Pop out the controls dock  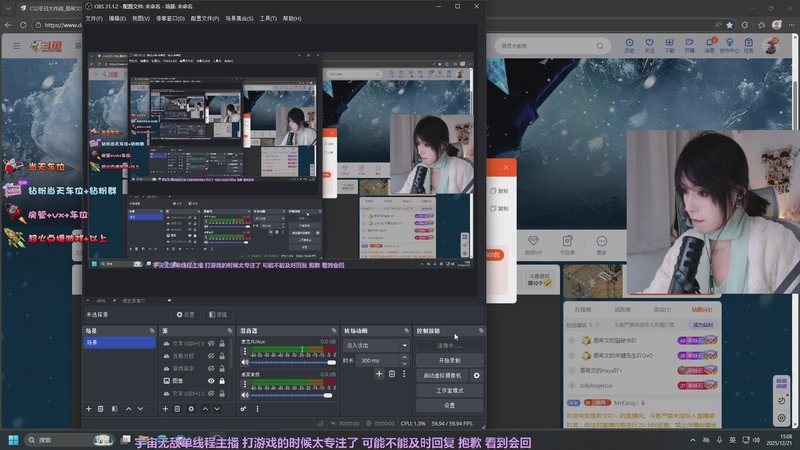pos(481,331)
